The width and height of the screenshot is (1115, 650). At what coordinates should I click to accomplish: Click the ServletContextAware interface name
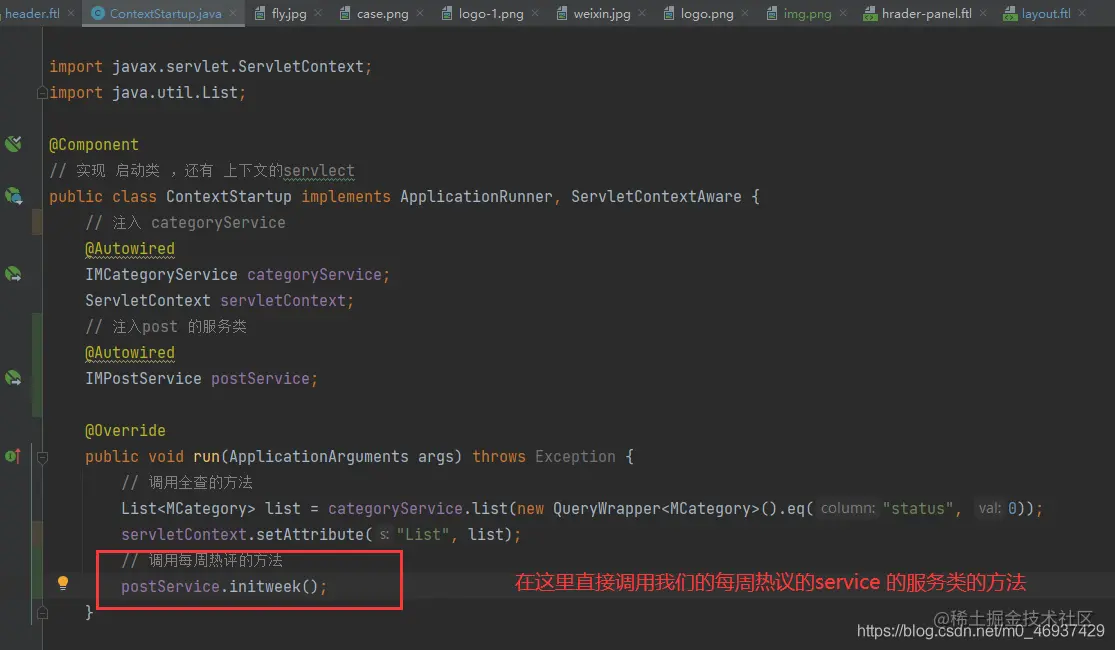point(656,196)
